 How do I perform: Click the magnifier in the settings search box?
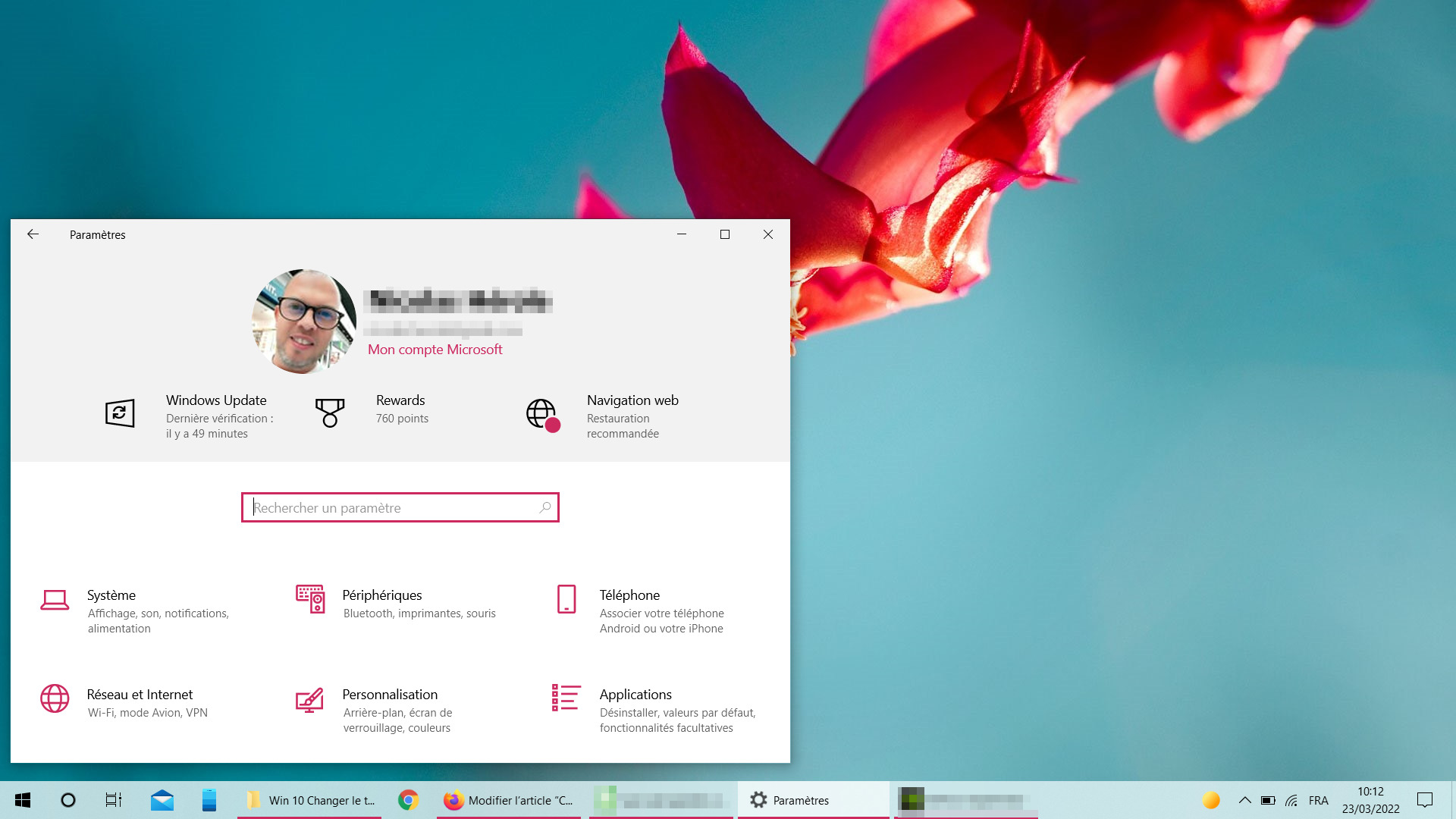pyautogui.click(x=544, y=507)
